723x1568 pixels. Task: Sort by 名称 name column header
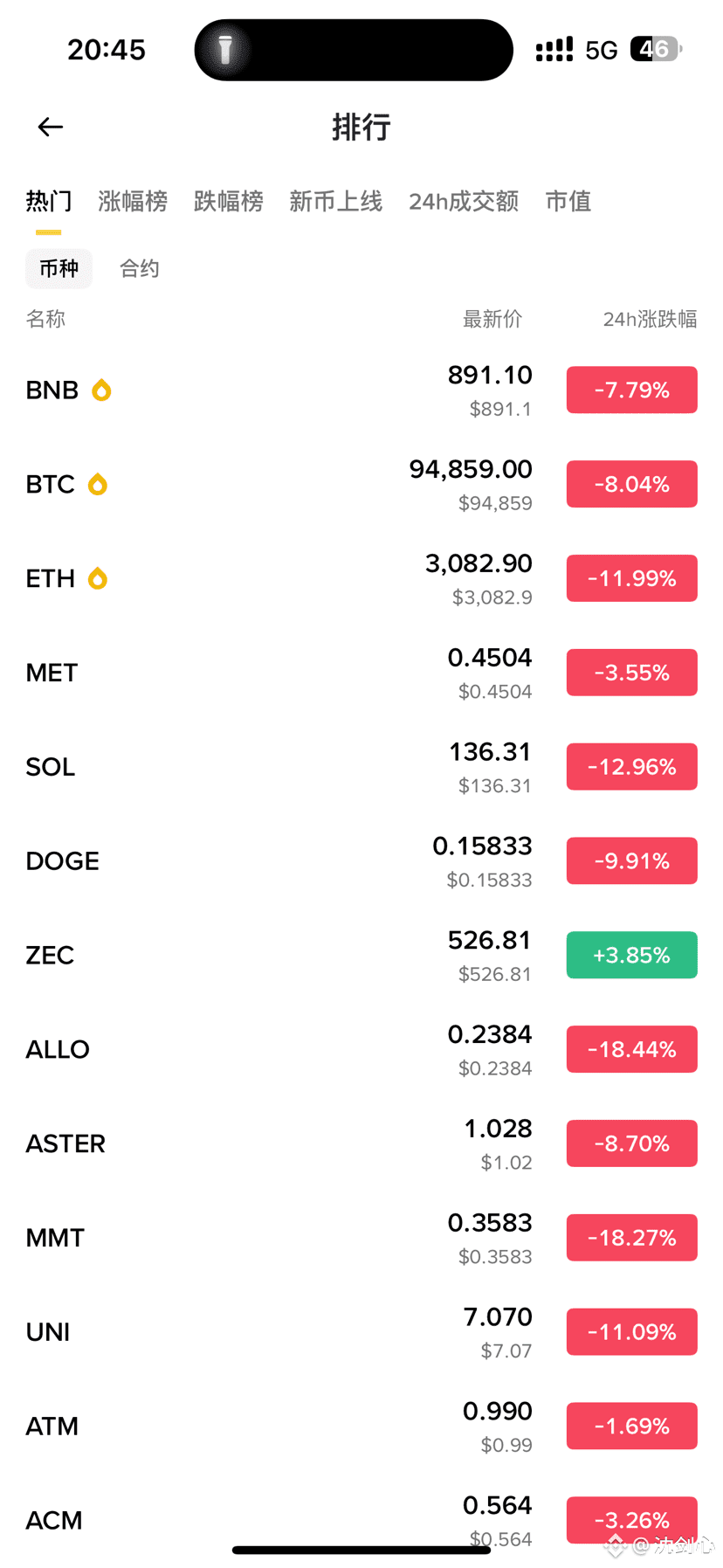[x=45, y=320]
